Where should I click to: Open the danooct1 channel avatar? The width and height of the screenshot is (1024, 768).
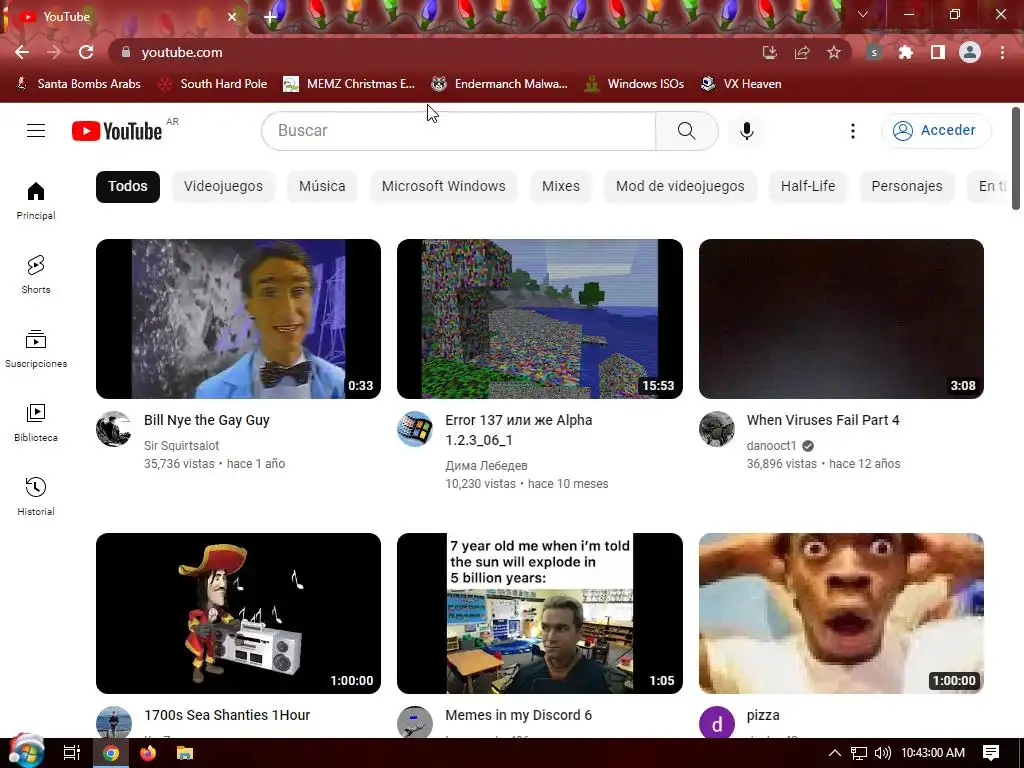pyautogui.click(x=716, y=429)
